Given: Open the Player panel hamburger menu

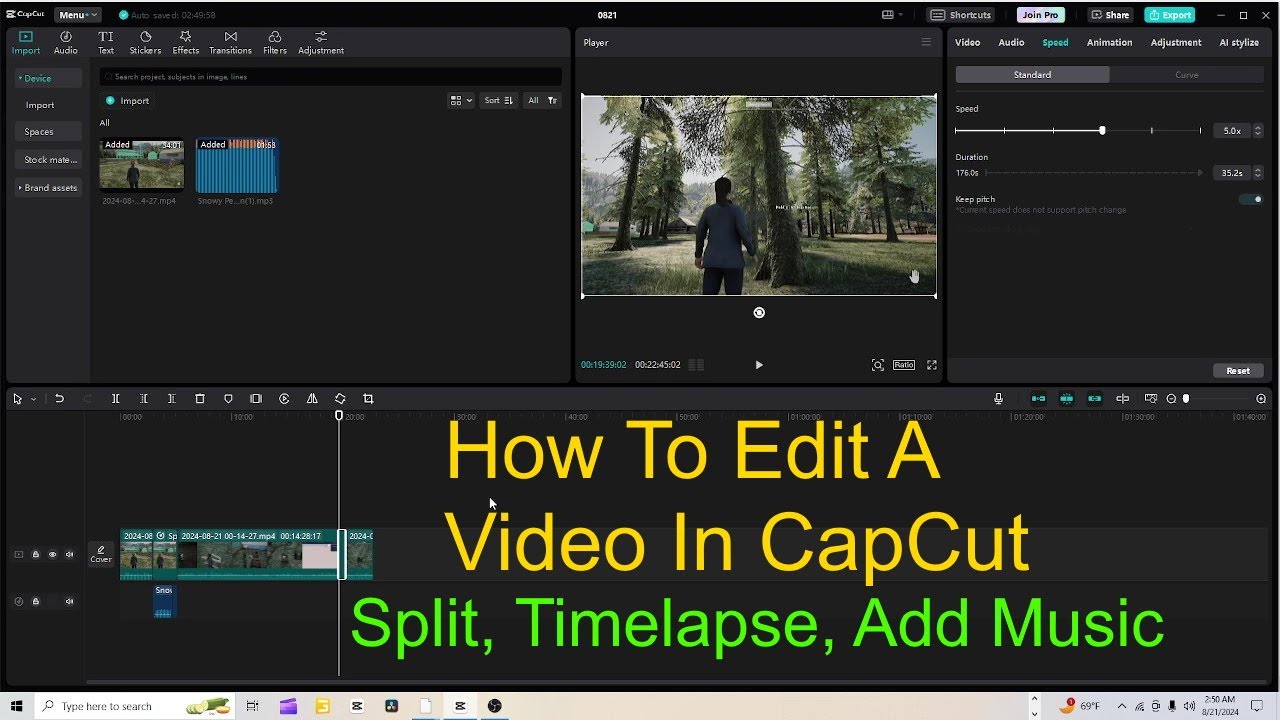Looking at the screenshot, I should coord(926,42).
